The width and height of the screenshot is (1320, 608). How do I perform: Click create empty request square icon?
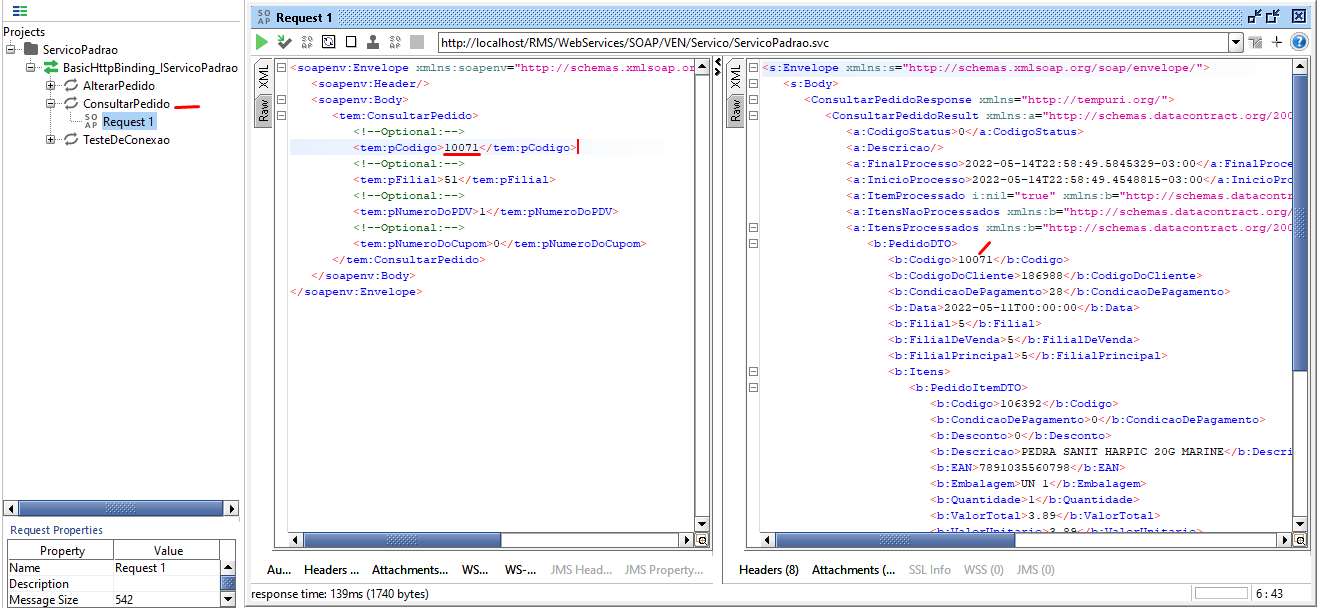click(351, 42)
